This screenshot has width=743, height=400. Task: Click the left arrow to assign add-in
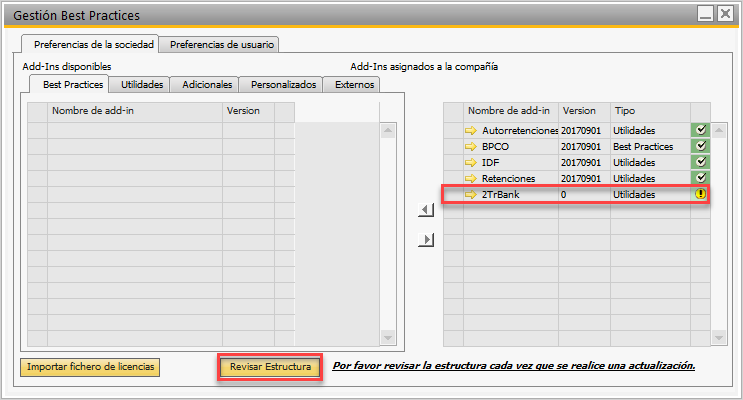(425, 210)
